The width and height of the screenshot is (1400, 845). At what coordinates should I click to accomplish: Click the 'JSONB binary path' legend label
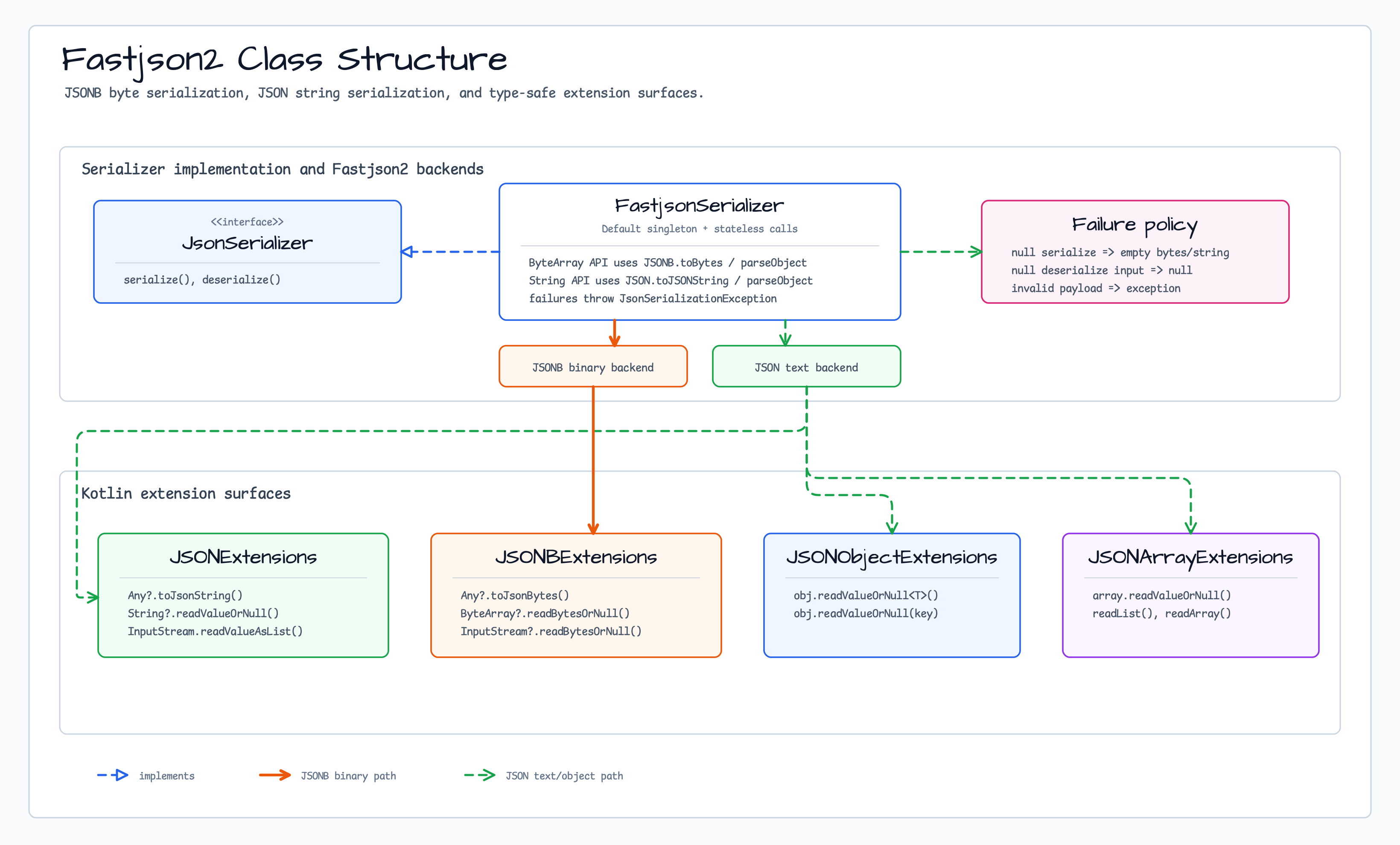tap(348, 776)
